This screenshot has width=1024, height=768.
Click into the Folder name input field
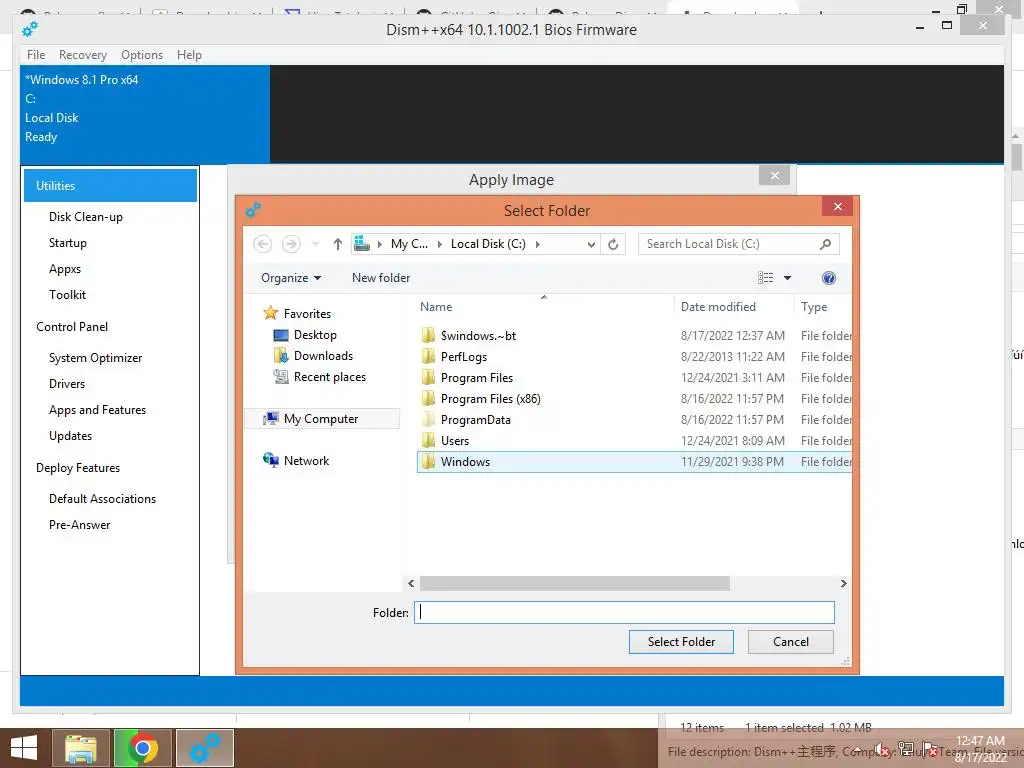point(624,613)
